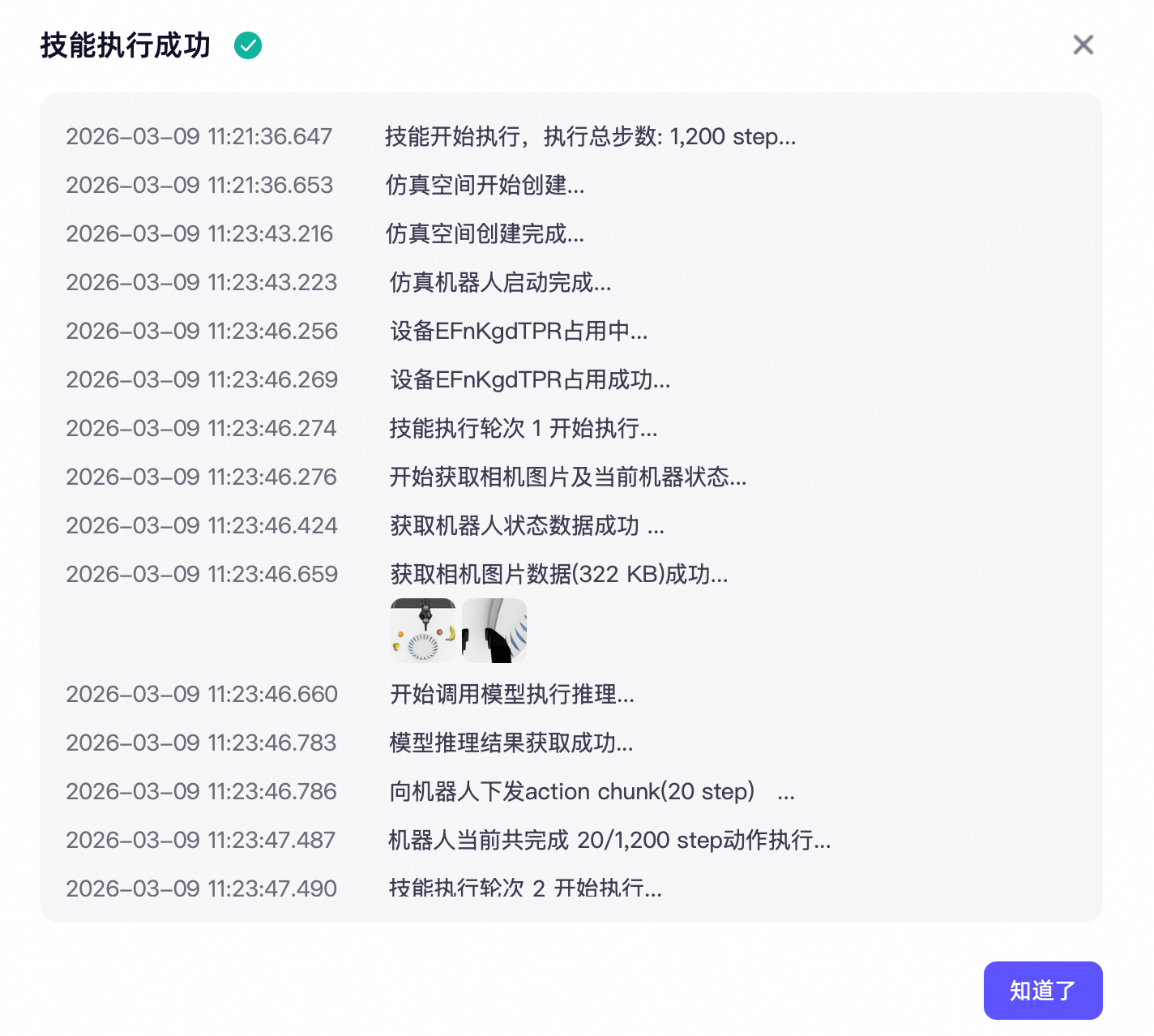
Task: Click timestamp 11:23:46.659
Action: coord(202,574)
